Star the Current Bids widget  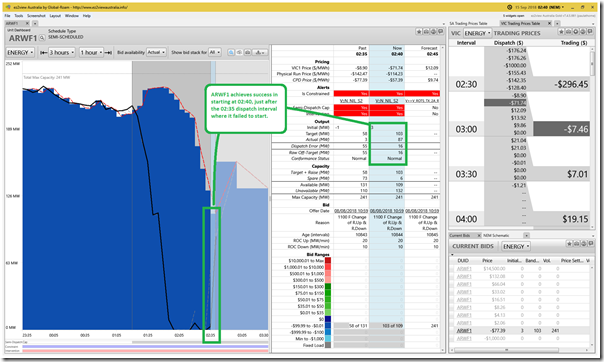569,244
